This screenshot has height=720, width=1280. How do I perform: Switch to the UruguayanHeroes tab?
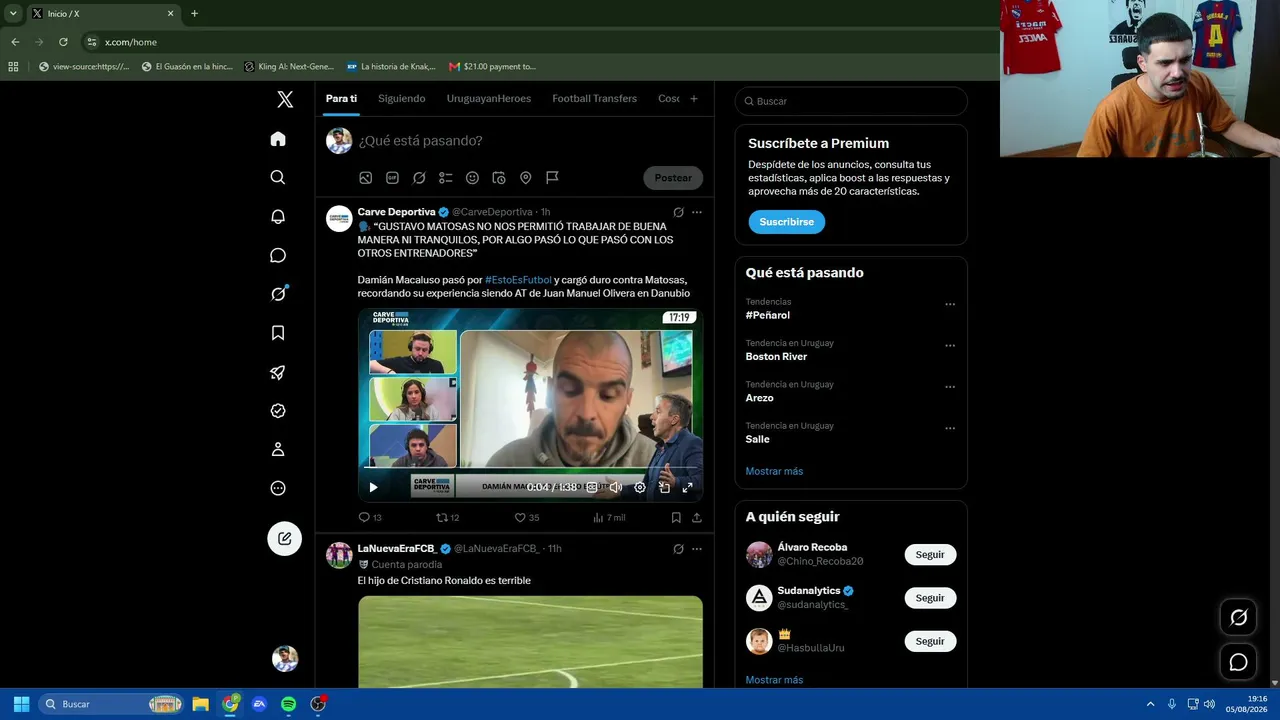tap(489, 99)
